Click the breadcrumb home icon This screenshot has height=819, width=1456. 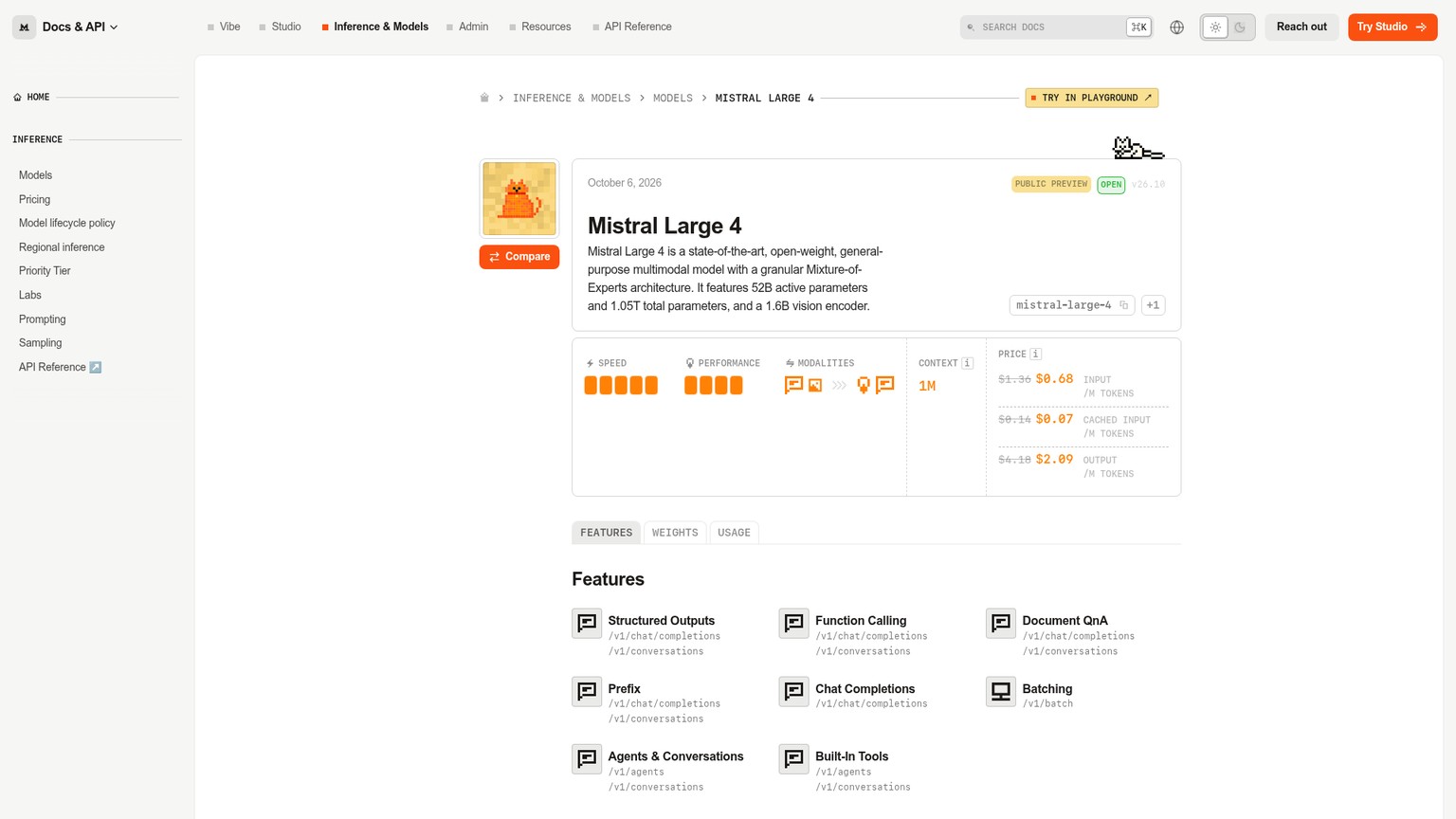point(484,98)
